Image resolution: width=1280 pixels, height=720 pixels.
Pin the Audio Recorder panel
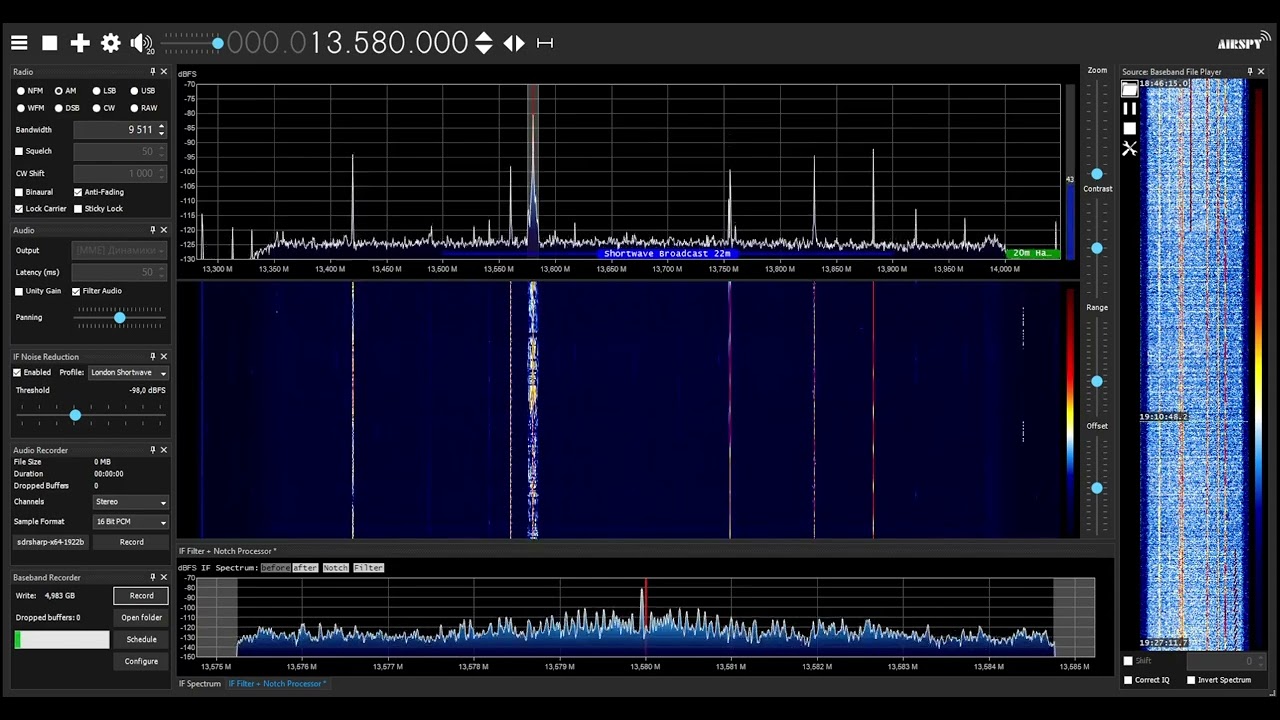click(153, 450)
